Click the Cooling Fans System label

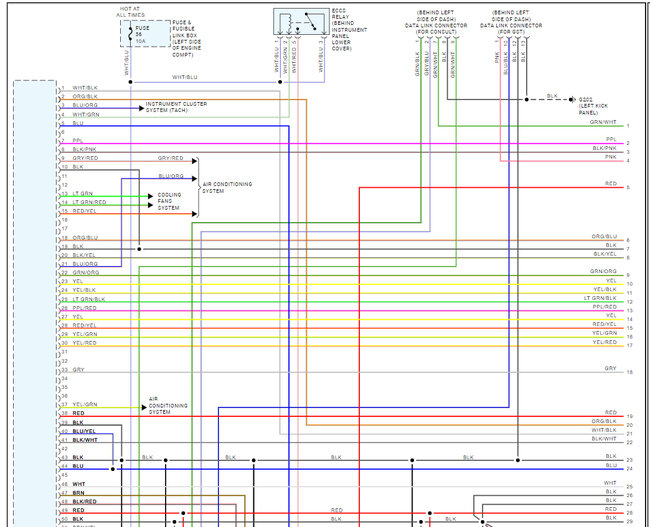pos(169,201)
